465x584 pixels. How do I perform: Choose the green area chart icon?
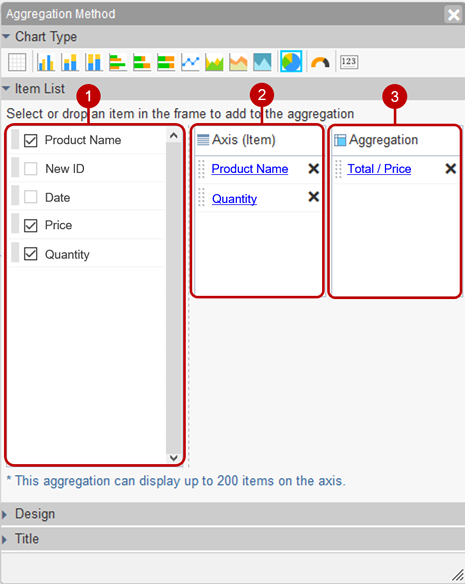click(x=214, y=62)
